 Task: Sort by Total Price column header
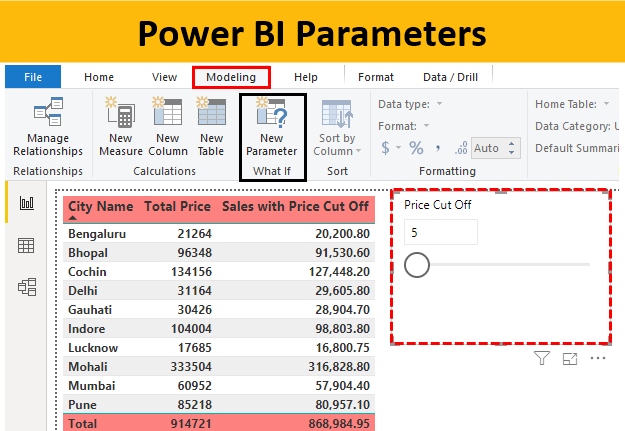pos(177,207)
